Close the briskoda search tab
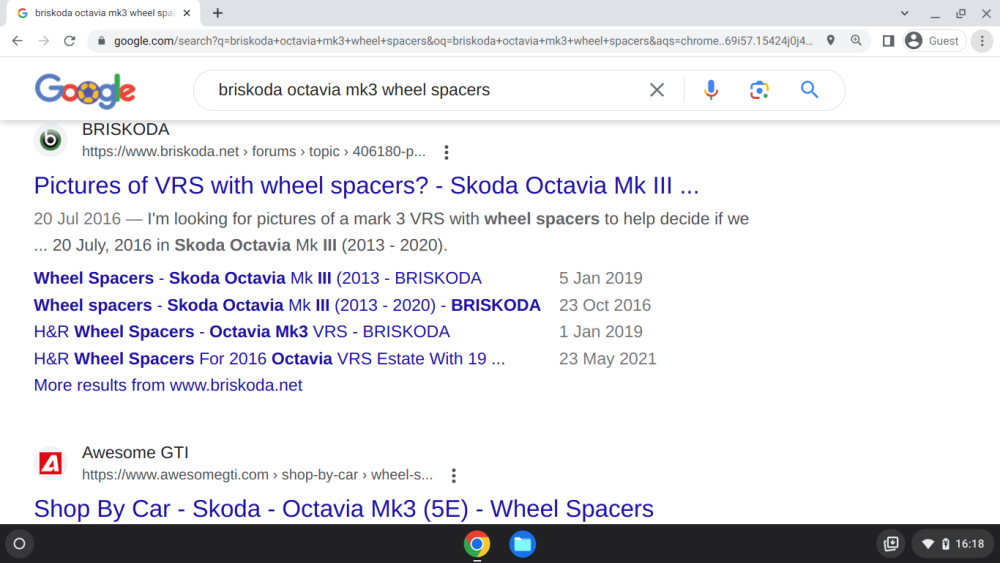Image resolution: width=1000 pixels, height=563 pixels. coord(187,13)
